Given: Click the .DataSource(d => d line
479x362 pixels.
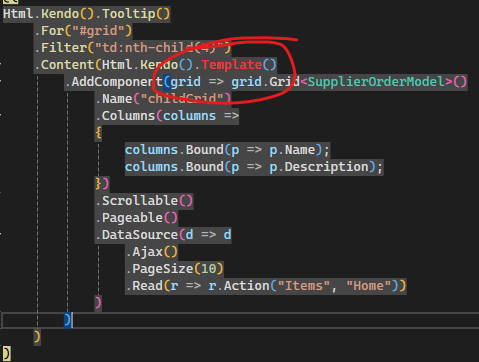Looking at the screenshot, I should pos(163,235).
